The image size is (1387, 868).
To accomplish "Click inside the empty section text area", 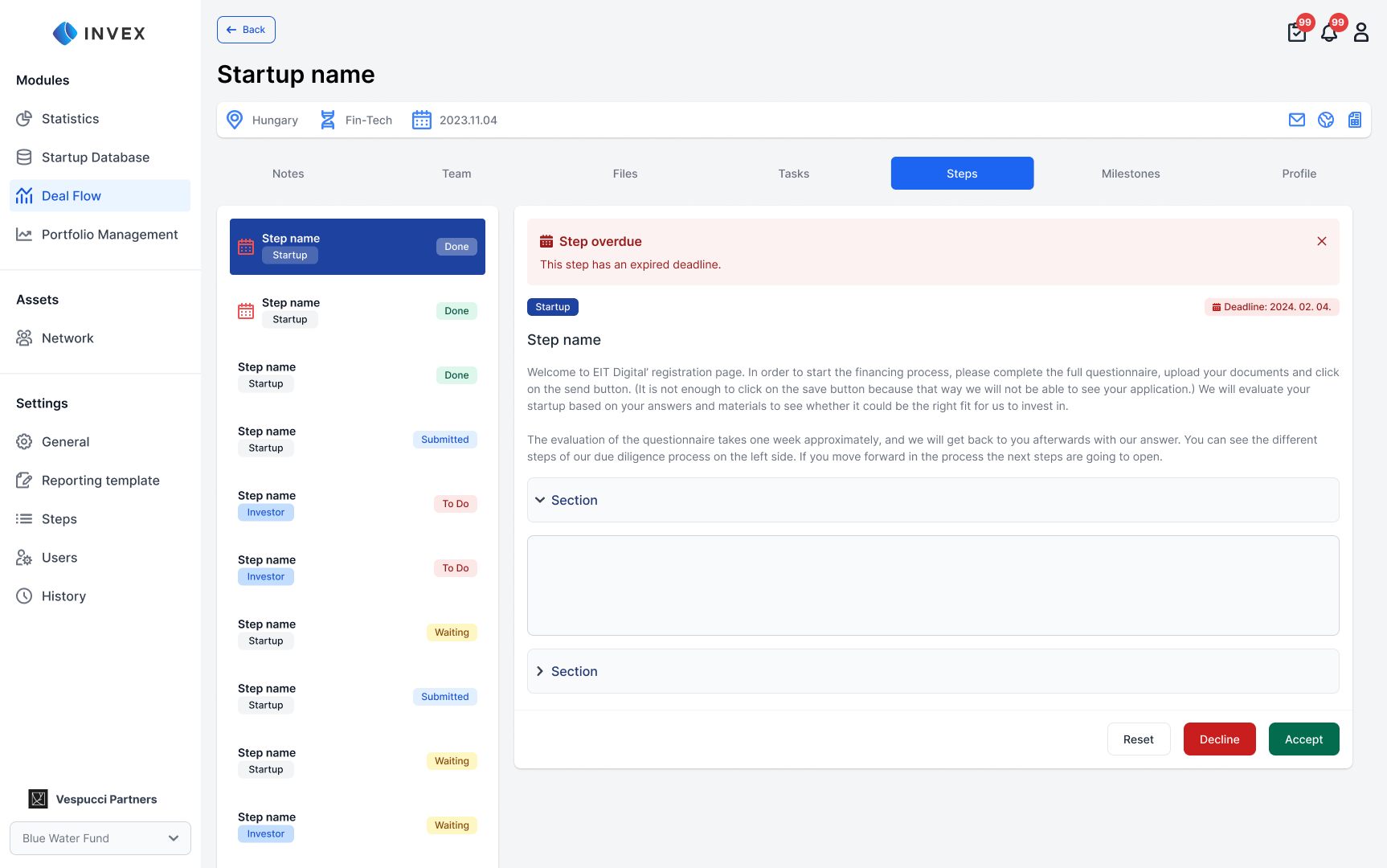I will point(932,585).
